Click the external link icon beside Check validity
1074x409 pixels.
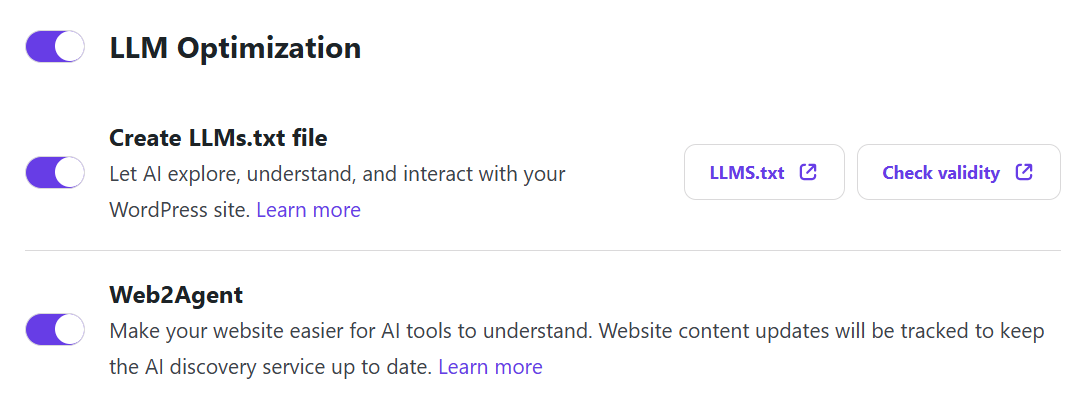1024,172
